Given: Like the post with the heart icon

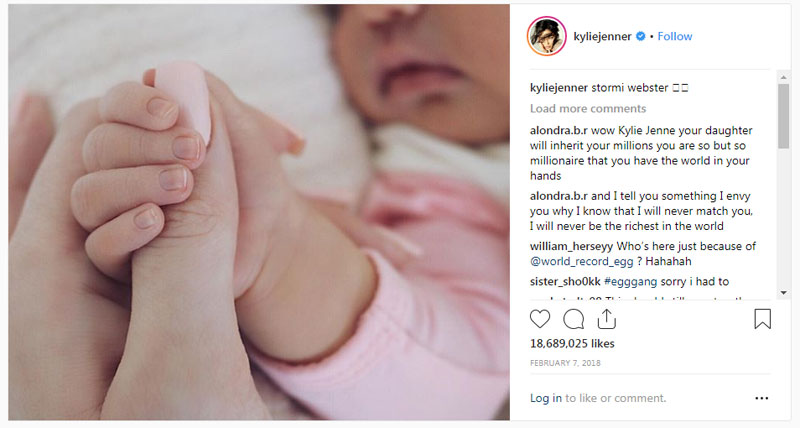Looking at the screenshot, I should tap(540, 319).
